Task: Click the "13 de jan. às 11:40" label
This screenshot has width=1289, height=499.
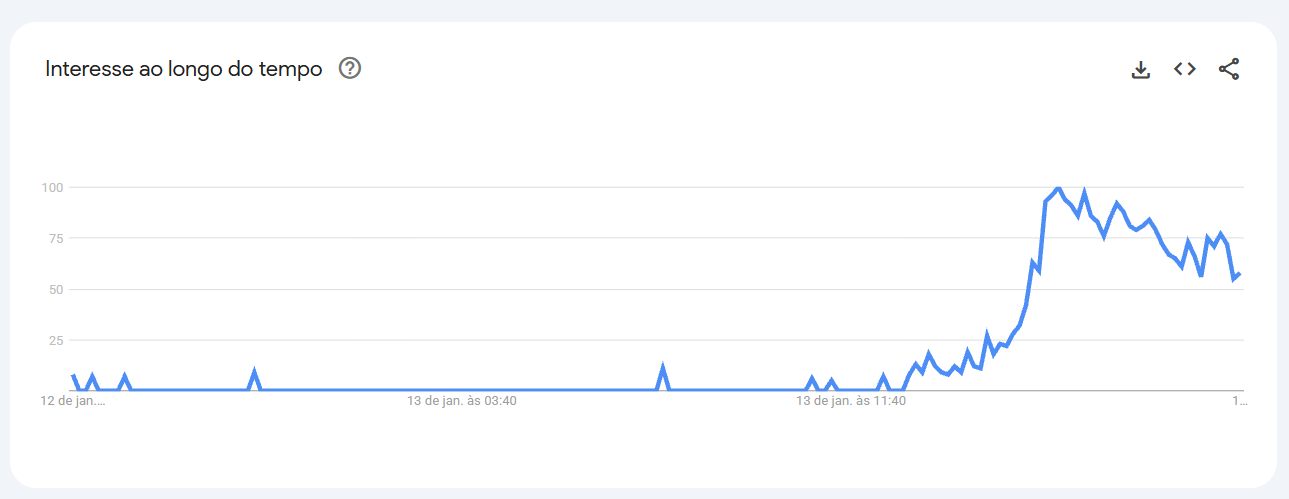Action: coord(851,401)
